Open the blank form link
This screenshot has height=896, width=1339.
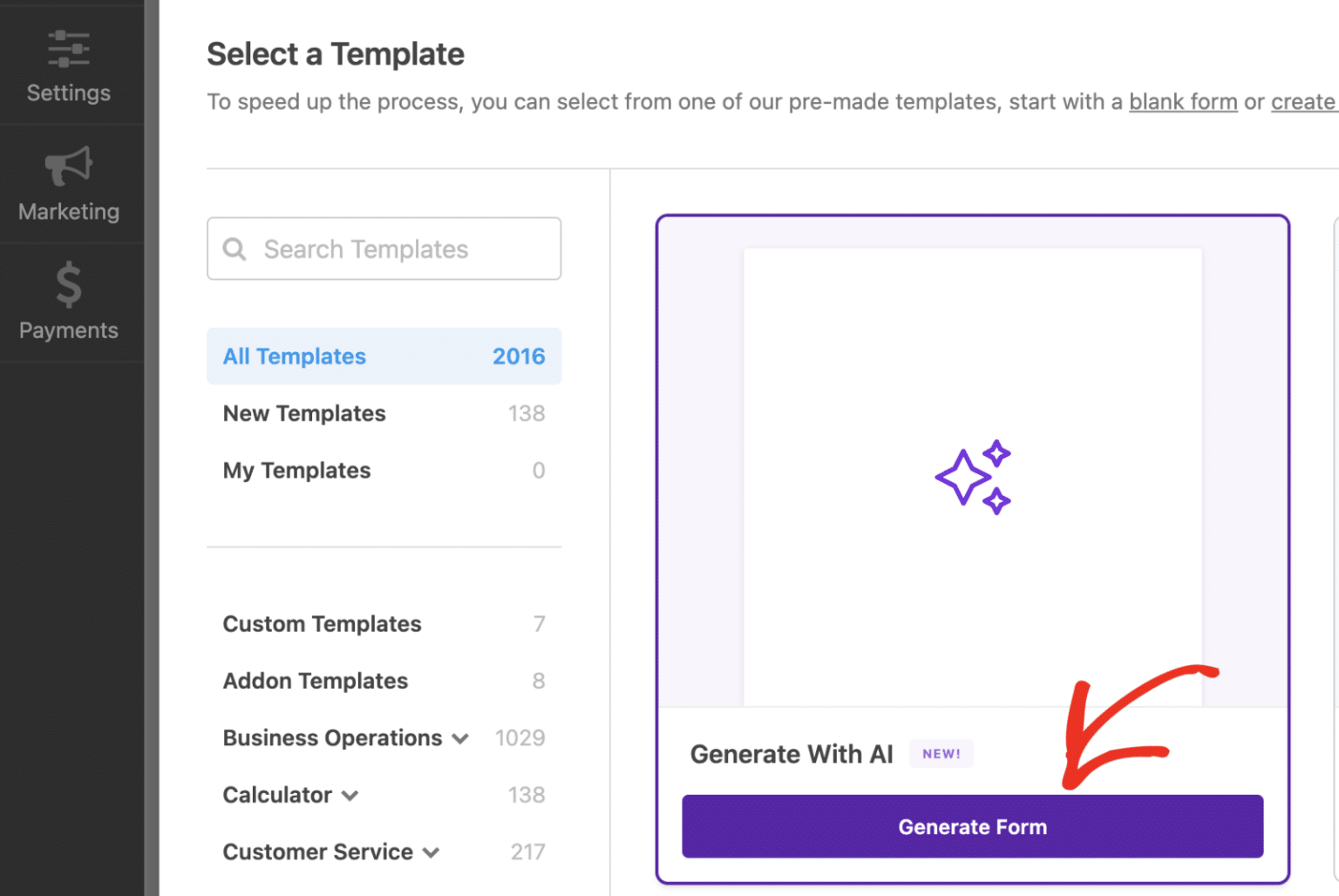tap(1183, 102)
